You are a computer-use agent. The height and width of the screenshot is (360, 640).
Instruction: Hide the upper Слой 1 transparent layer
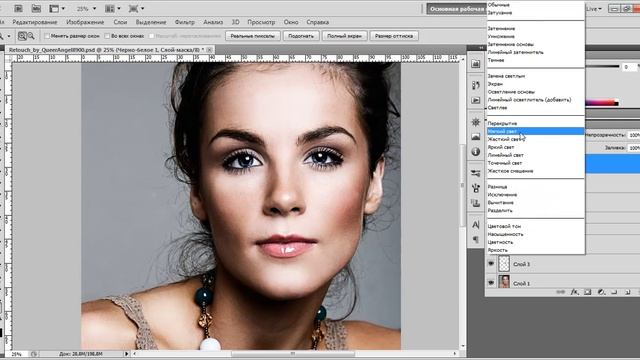tap(491, 264)
